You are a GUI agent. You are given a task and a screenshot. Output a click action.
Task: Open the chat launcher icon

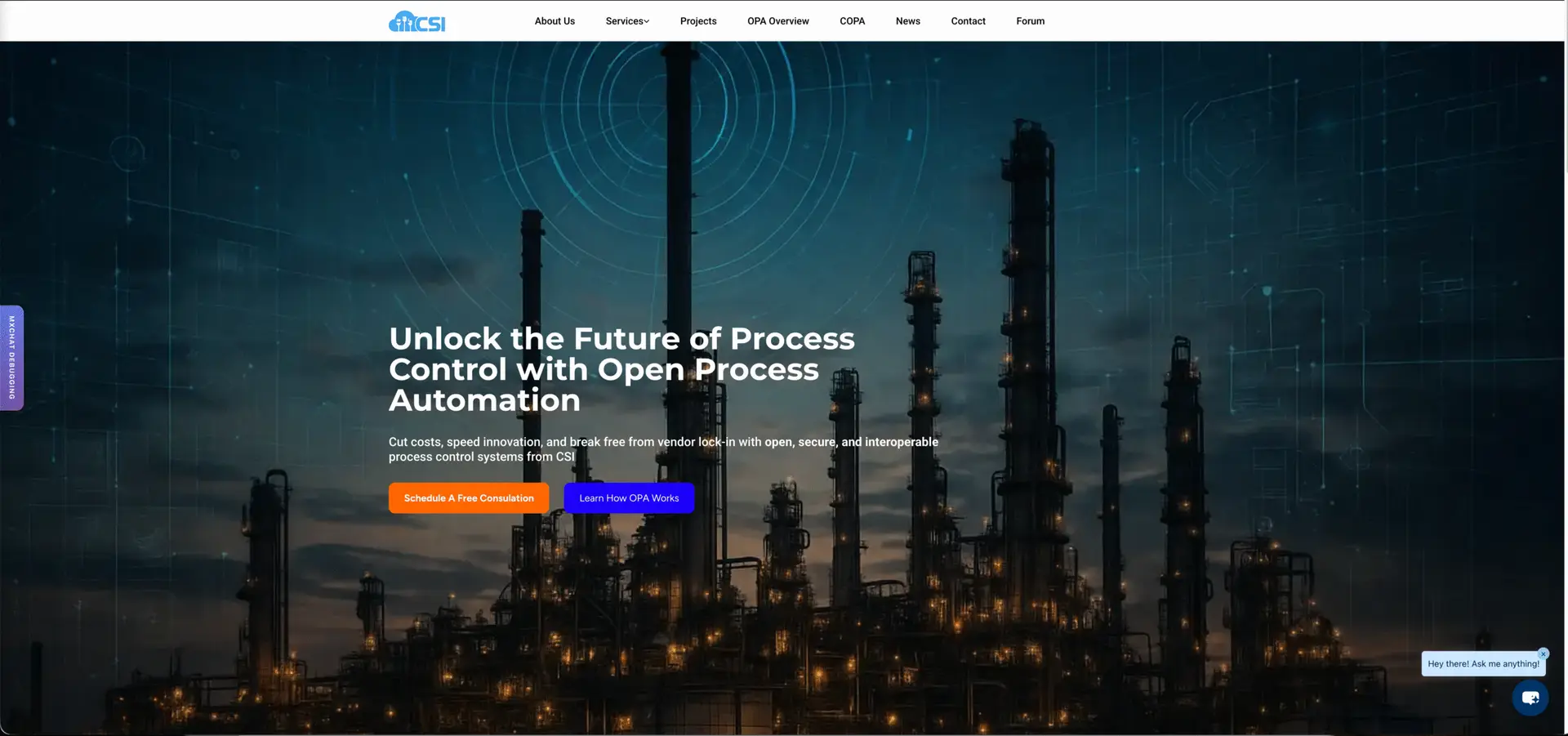point(1530,698)
